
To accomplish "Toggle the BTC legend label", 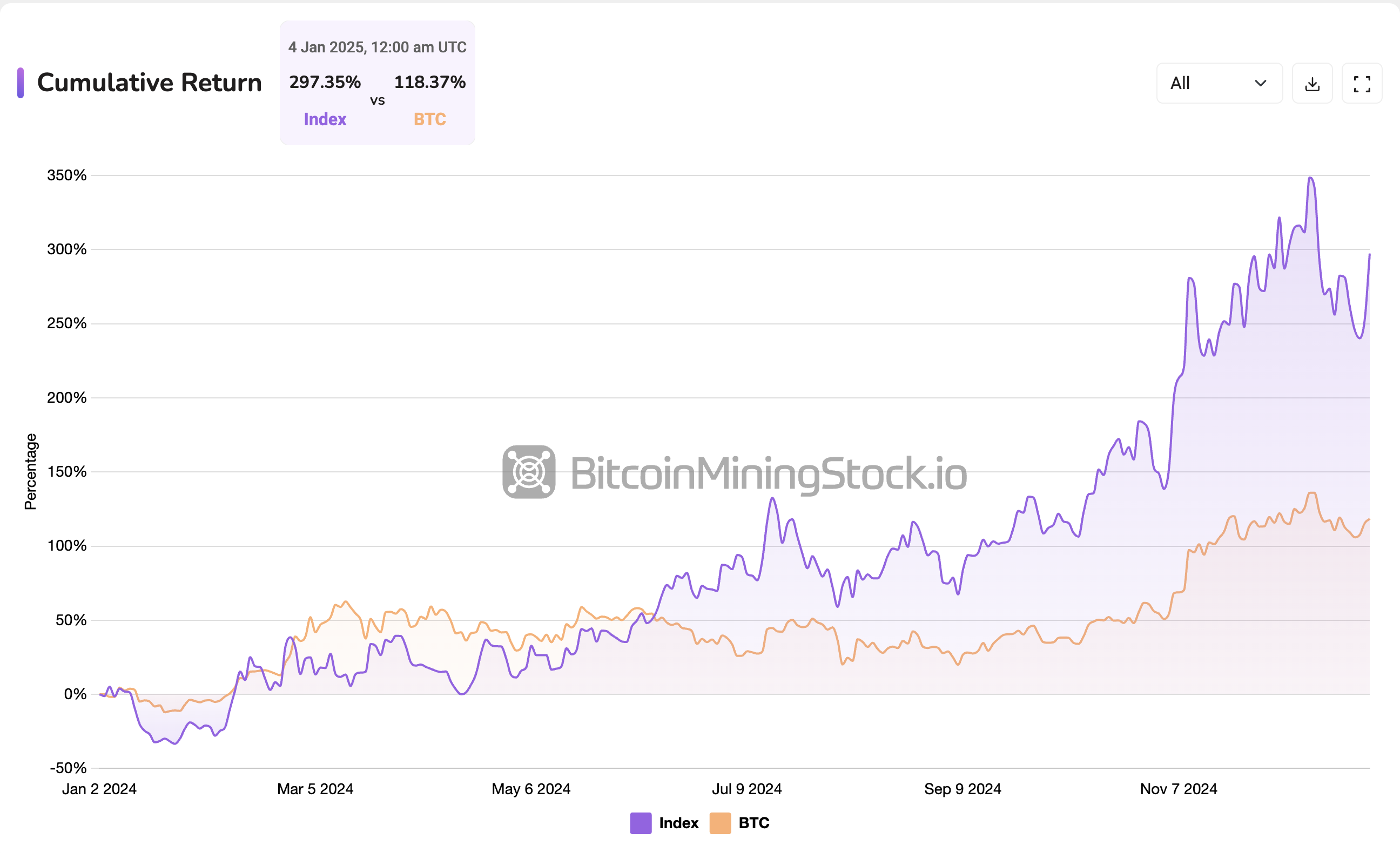I will coord(753,823).
